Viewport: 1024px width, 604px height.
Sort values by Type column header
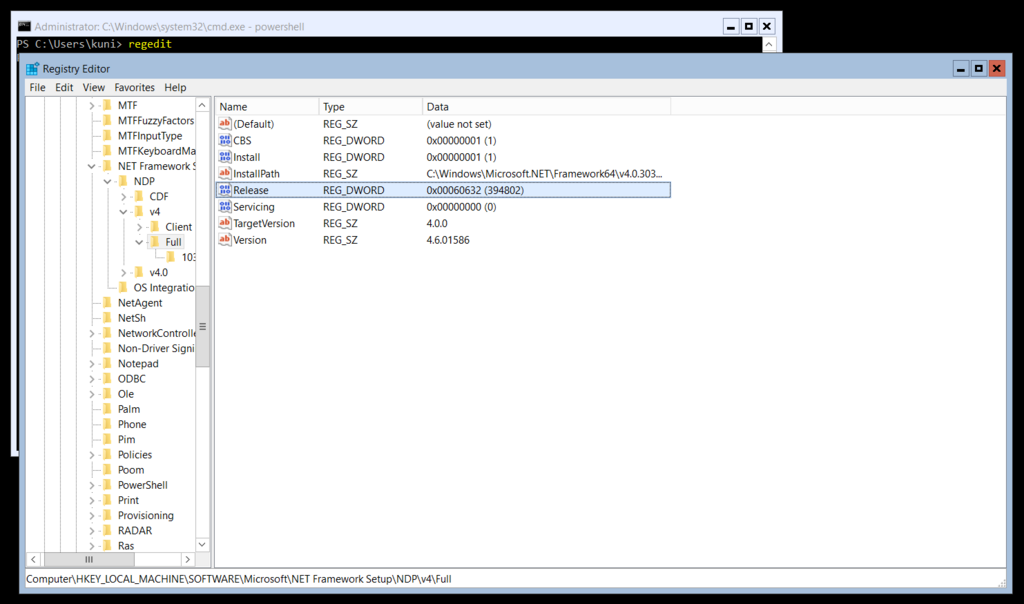click(x=370, y=106)
